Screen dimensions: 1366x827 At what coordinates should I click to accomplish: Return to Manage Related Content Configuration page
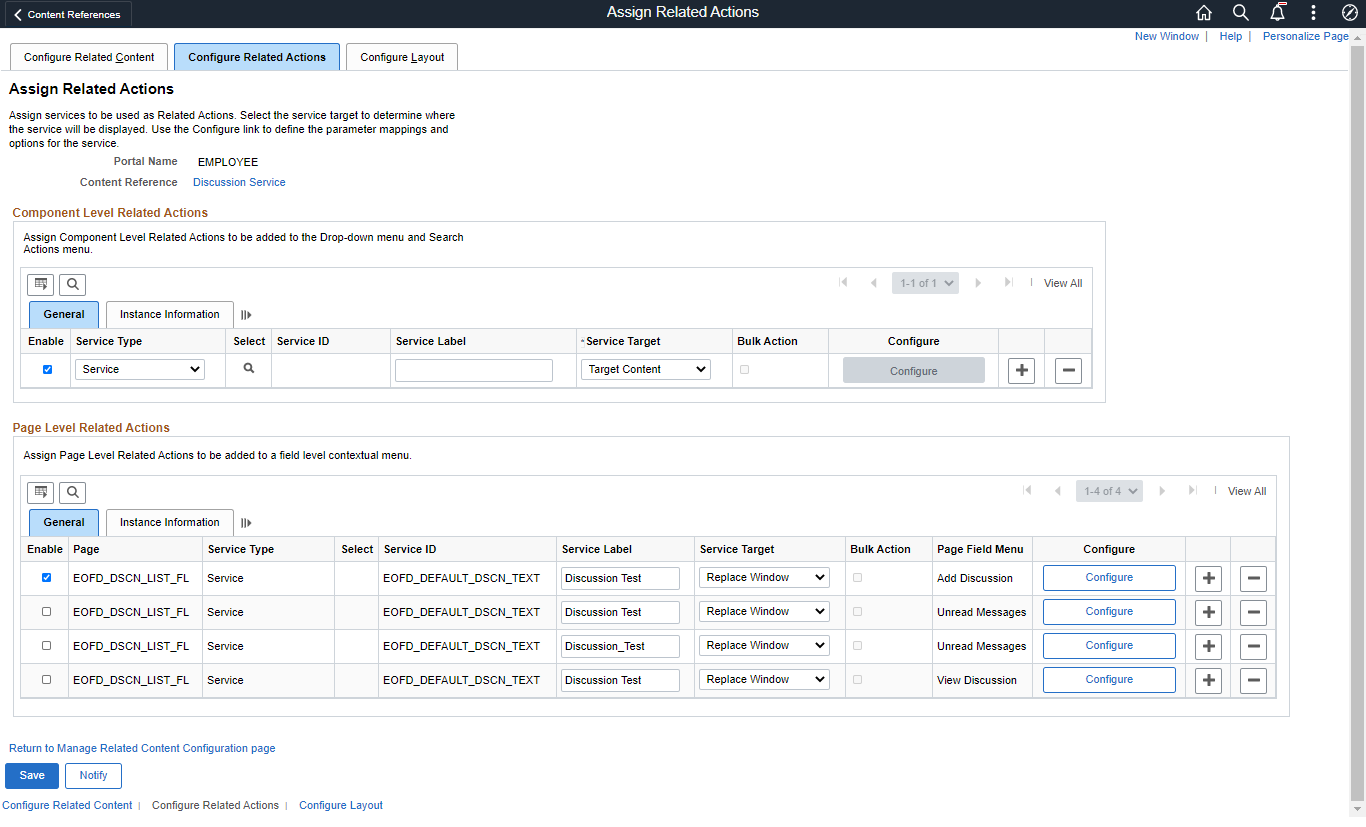pyautogui.click(x=142, y=748)
